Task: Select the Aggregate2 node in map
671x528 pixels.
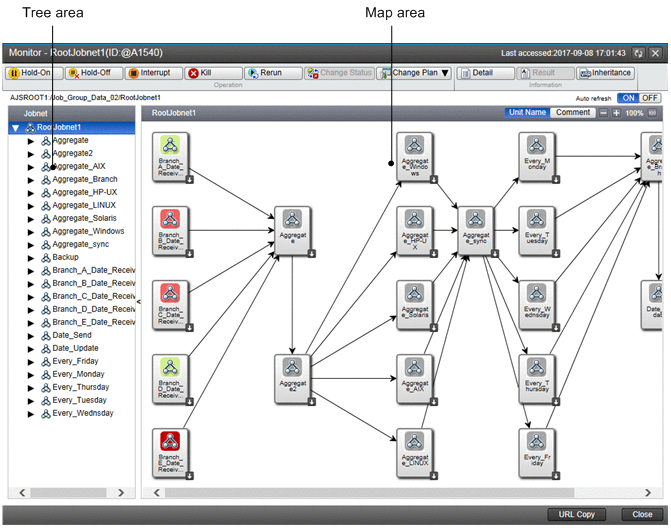Action: 293,379
